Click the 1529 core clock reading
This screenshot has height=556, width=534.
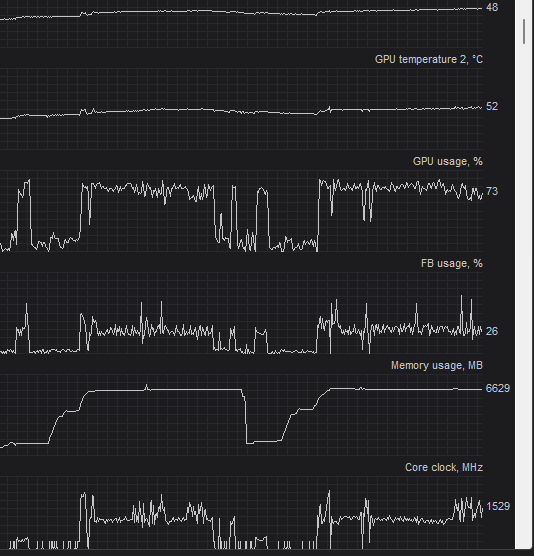[x=498, y=506]
